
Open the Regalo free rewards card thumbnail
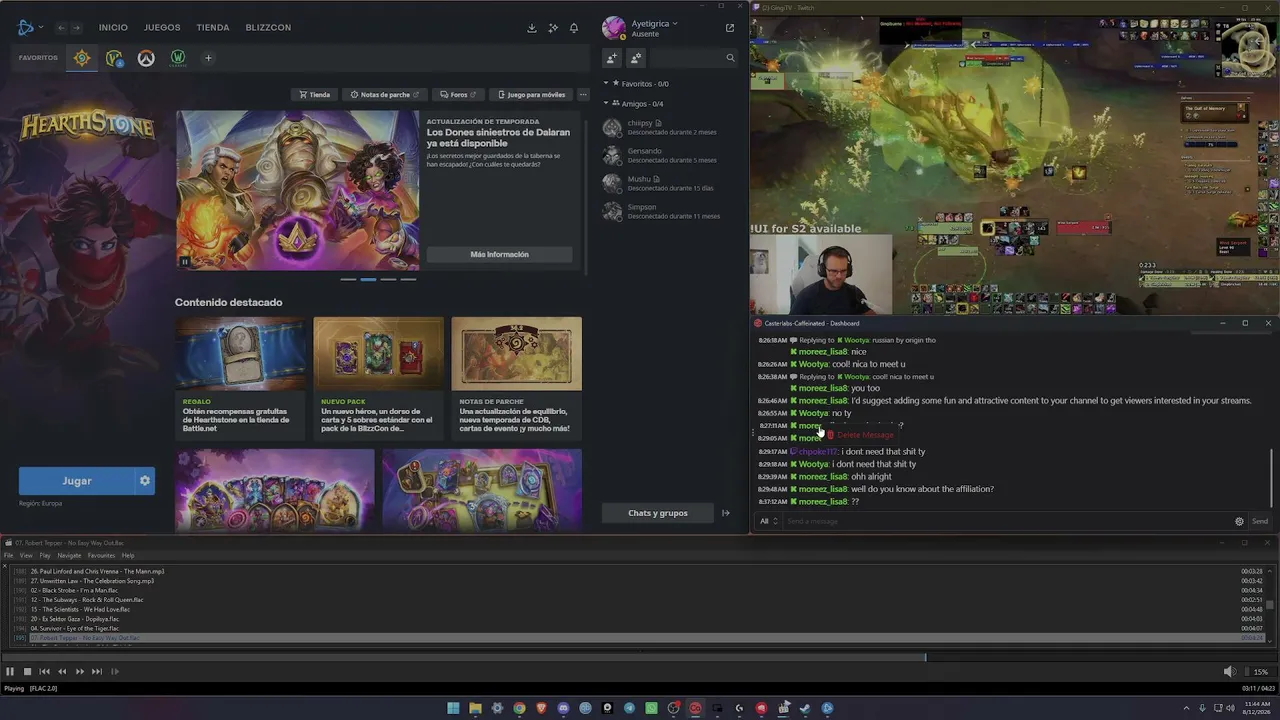(x=241, y=353)
